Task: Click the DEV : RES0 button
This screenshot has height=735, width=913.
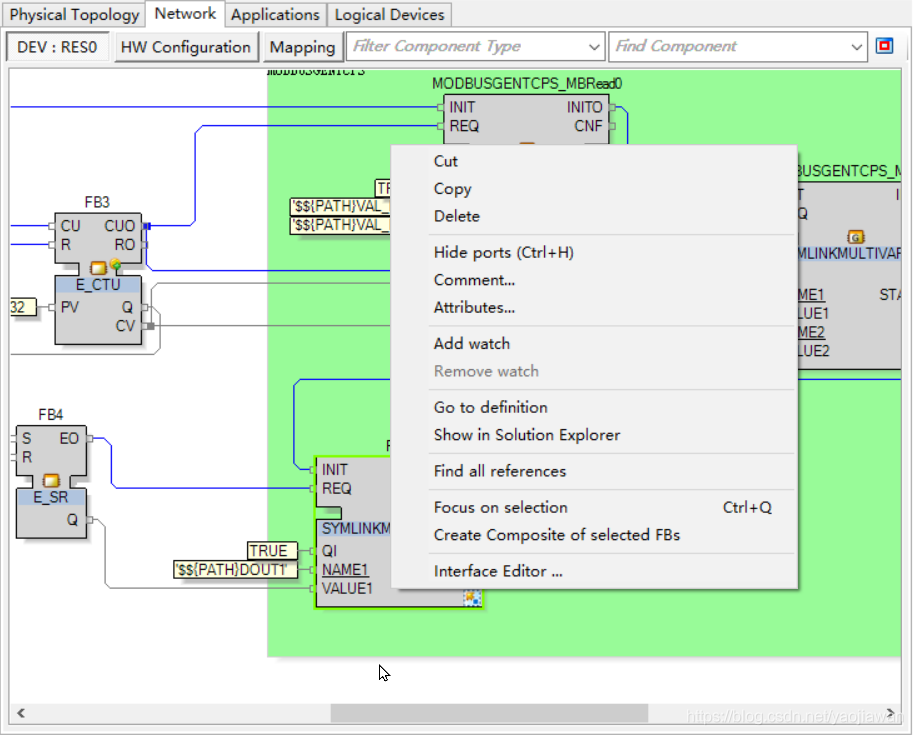Action: (58, 47)
